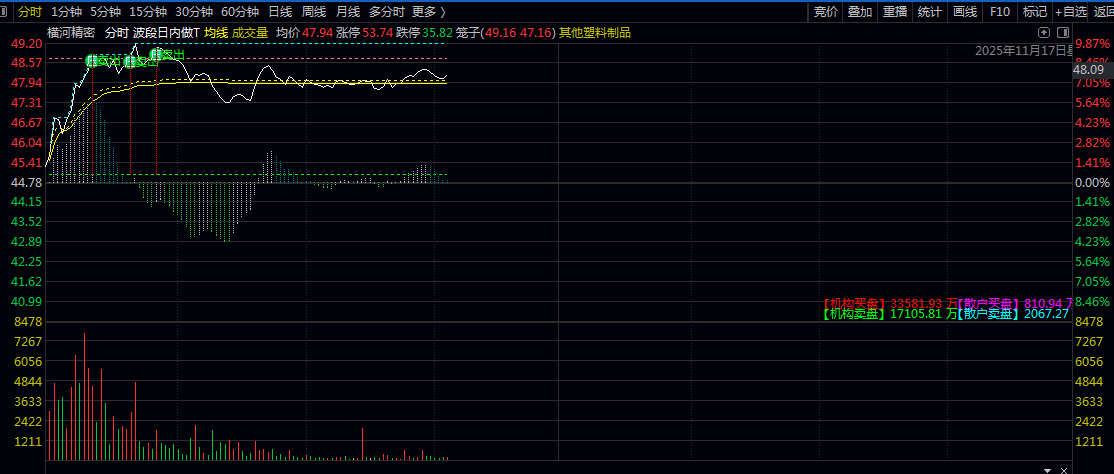Click the tallest red volume bar
1114x474 pixels.
pos(85,397)
